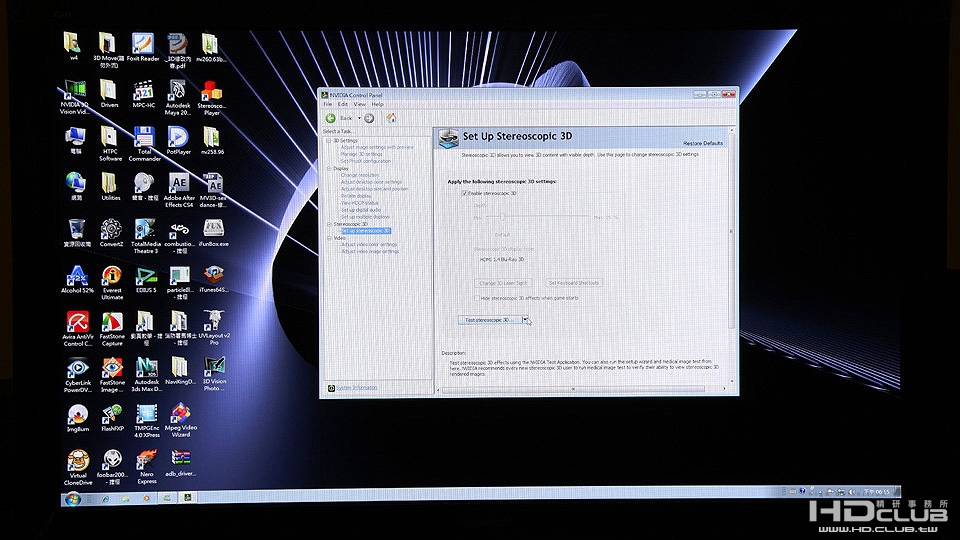Select Set up digital audio task
This screenshot has width=960, height=540.
pyautogui.click(x=361, y=210)
